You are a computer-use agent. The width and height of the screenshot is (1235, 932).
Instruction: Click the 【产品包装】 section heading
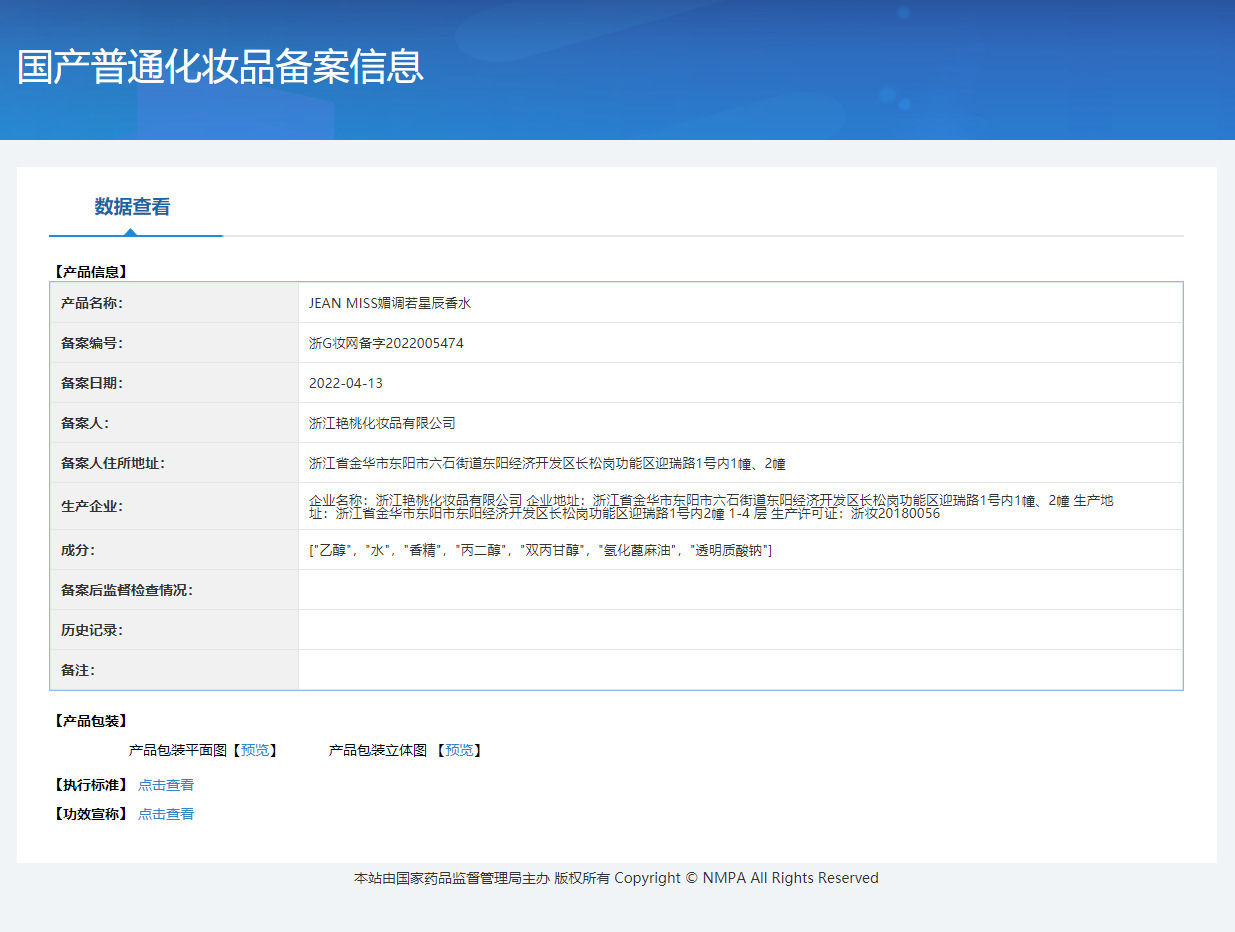[x=90, y=721]
